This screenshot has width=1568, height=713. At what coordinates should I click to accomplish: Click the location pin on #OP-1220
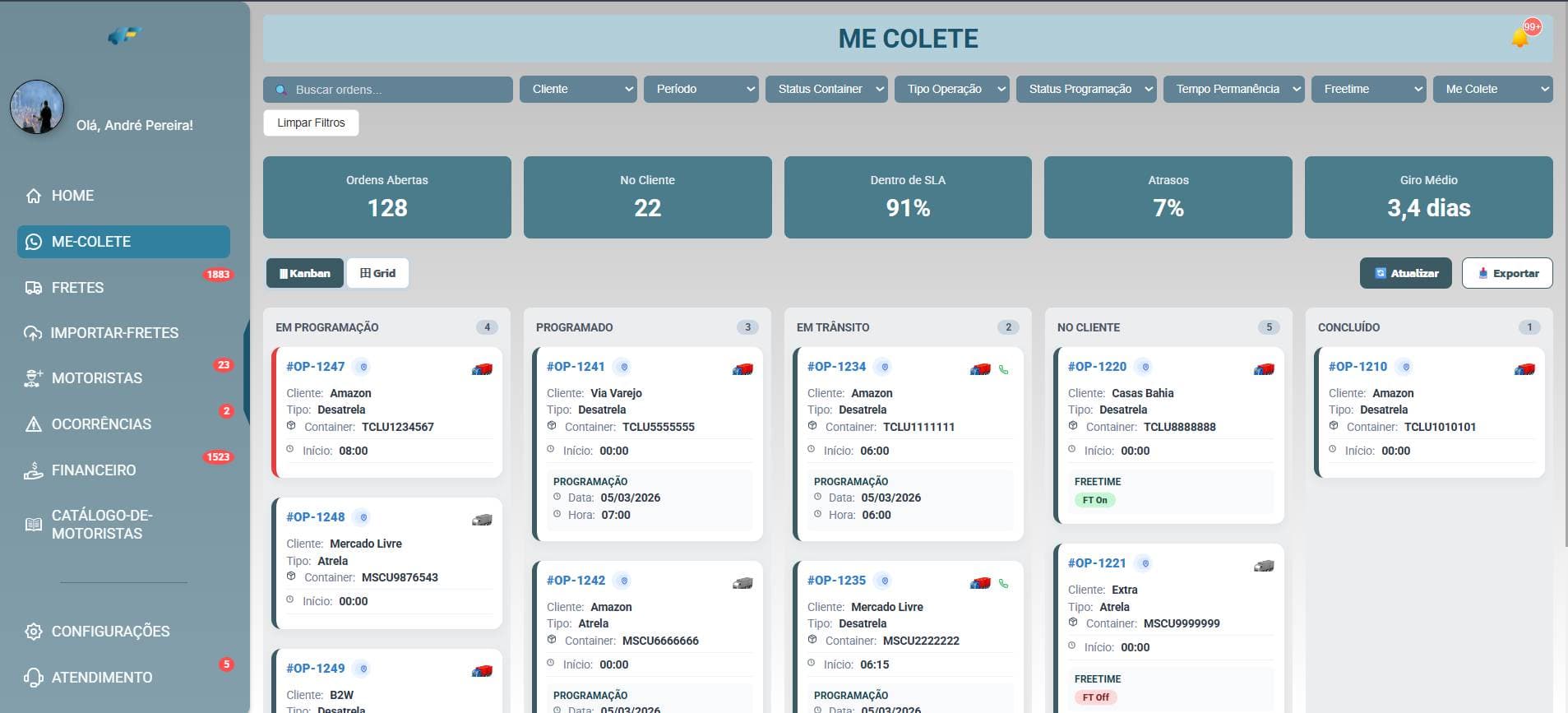[x=1145, y=367]
